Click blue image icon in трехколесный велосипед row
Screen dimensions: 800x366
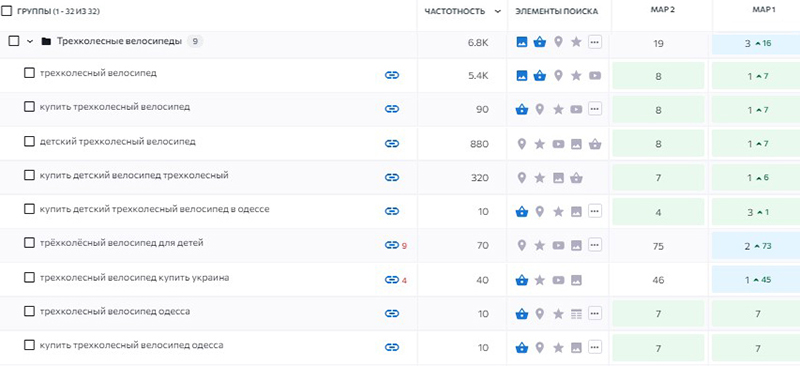pos(521,76)
